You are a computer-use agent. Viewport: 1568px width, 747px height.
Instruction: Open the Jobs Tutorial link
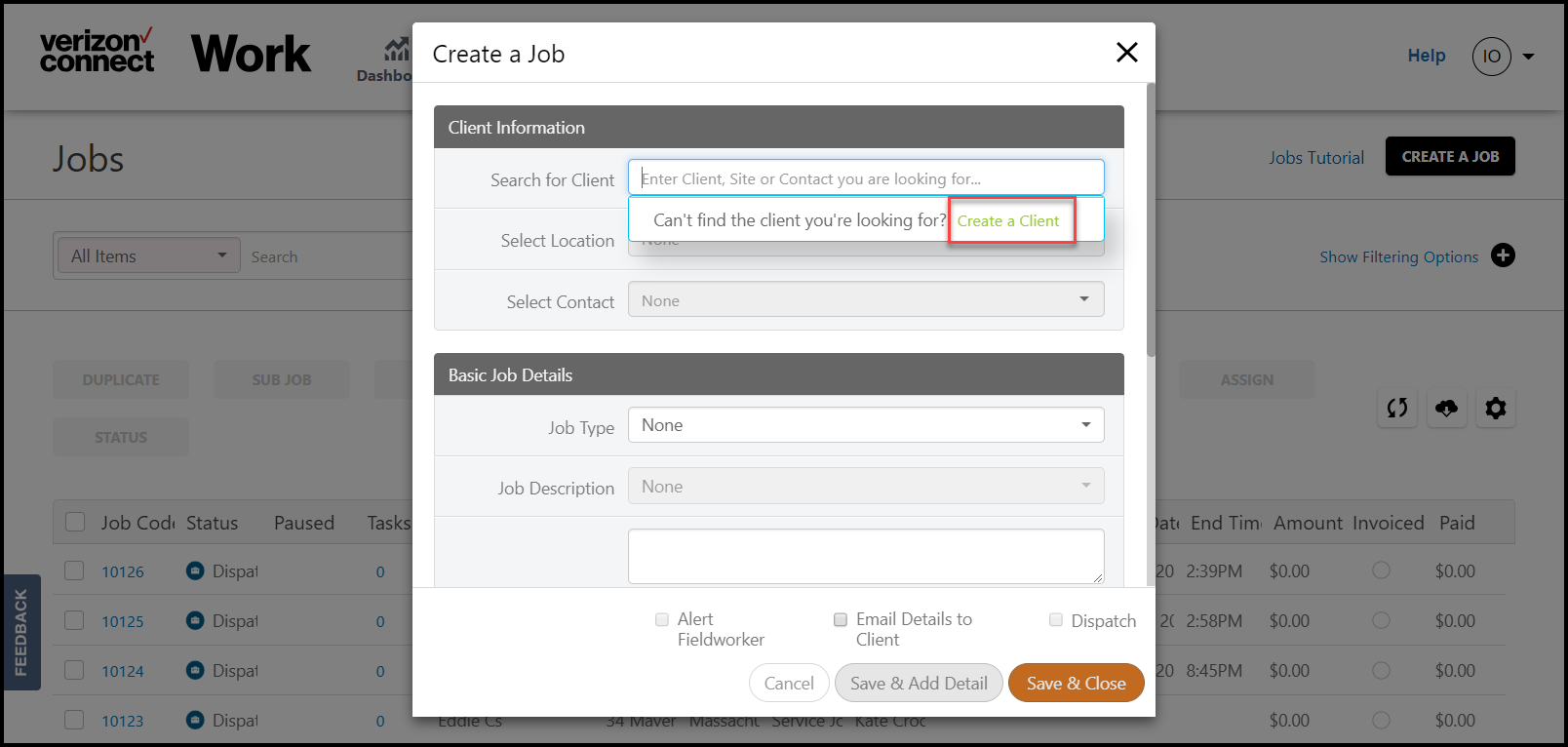[1315, 157]
